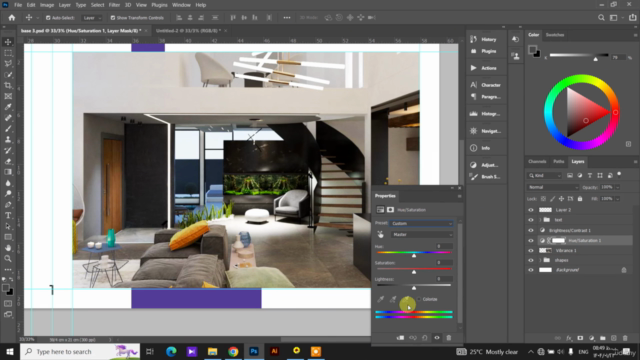Select the Eraser tool
Viewport: 640px width, 360px height.
click(8, 161)
